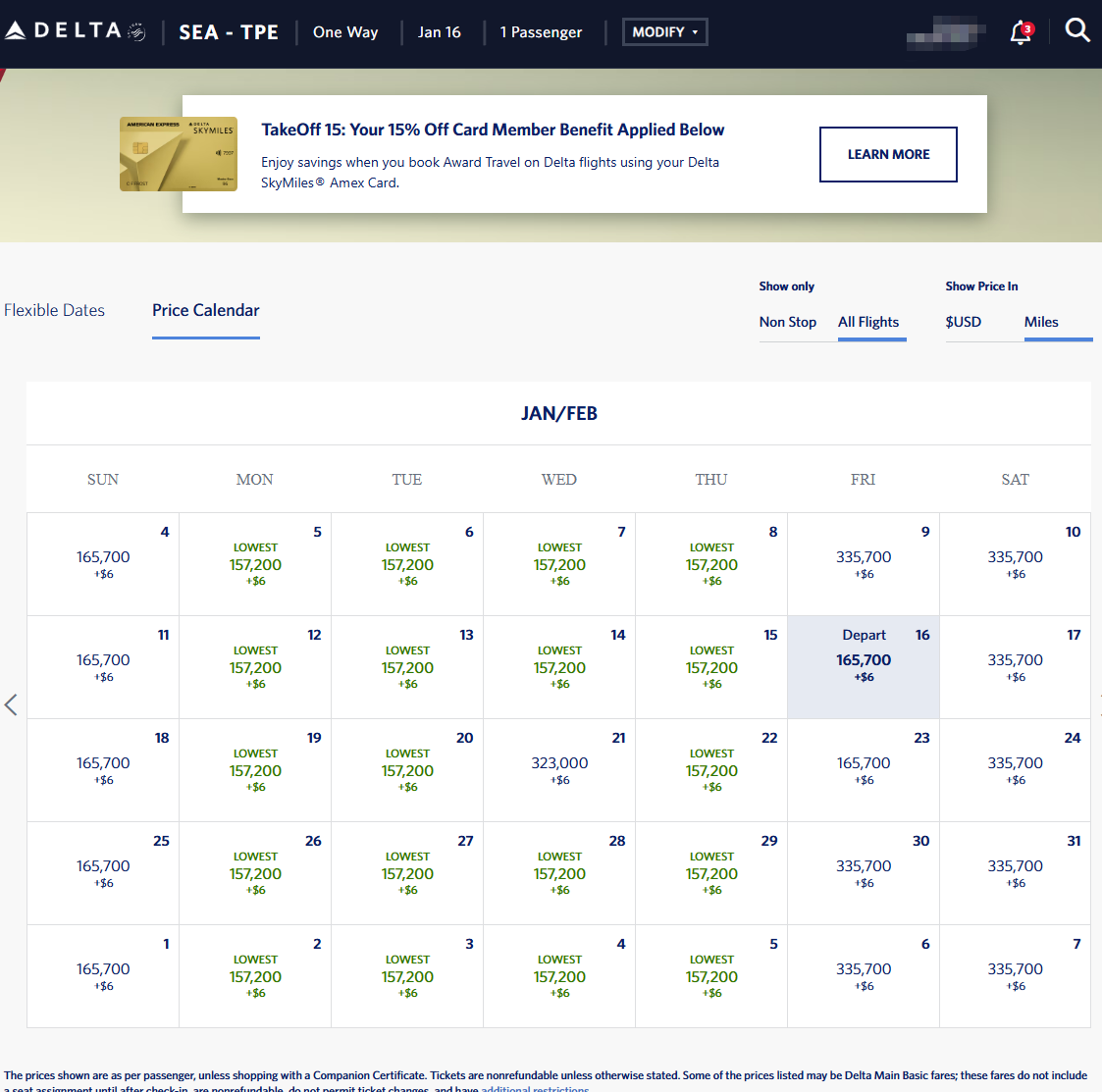This screenshot has height=1092, width=1102.
Task: Select January 10 fare 335,700
Action: [x=1016, y=564]
